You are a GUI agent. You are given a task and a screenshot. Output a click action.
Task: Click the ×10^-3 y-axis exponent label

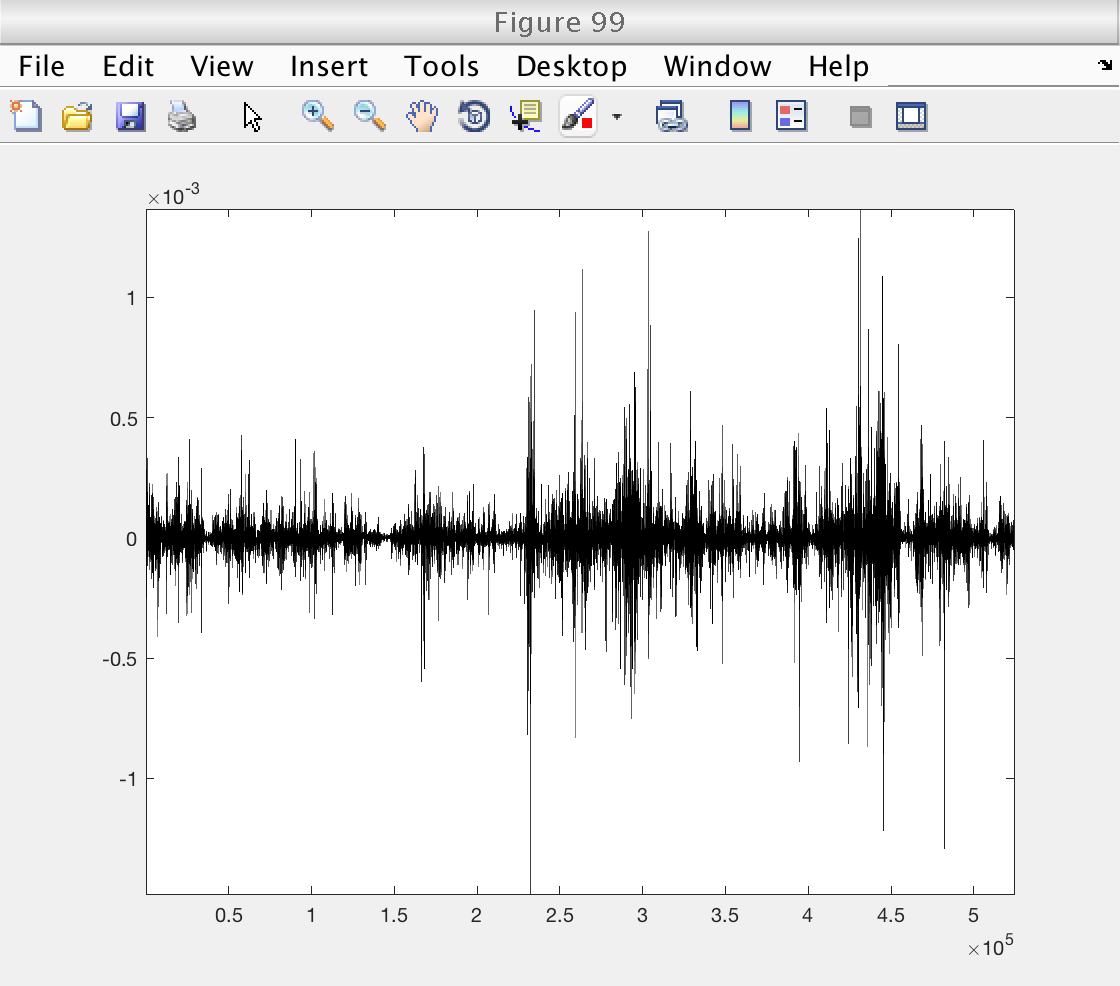pyautogui.click(x=174, y=194)
